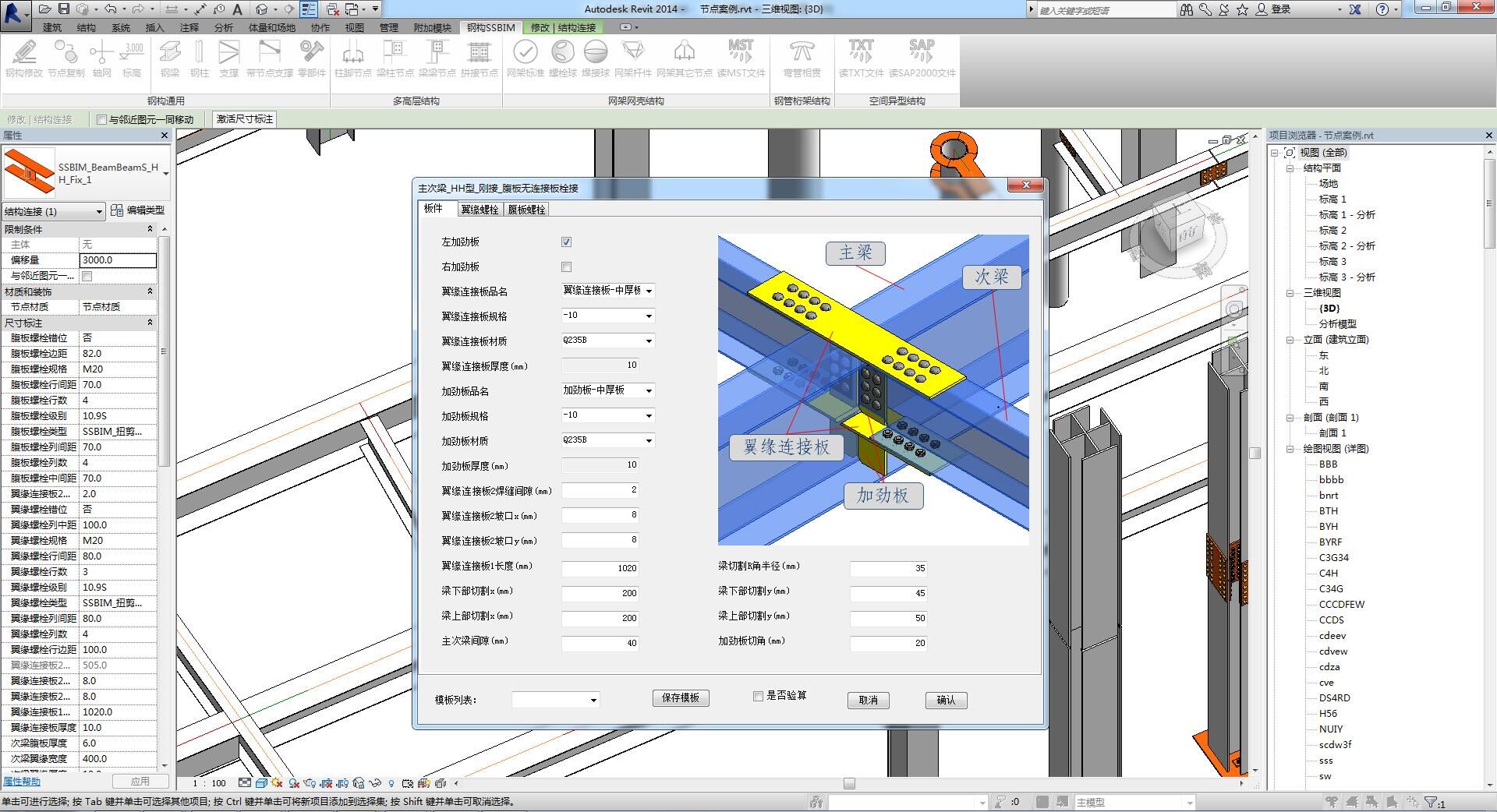1497x812 pixels.
Task: Click the properties panel vertical scrollbar
Action: click(x=164, y=351)
